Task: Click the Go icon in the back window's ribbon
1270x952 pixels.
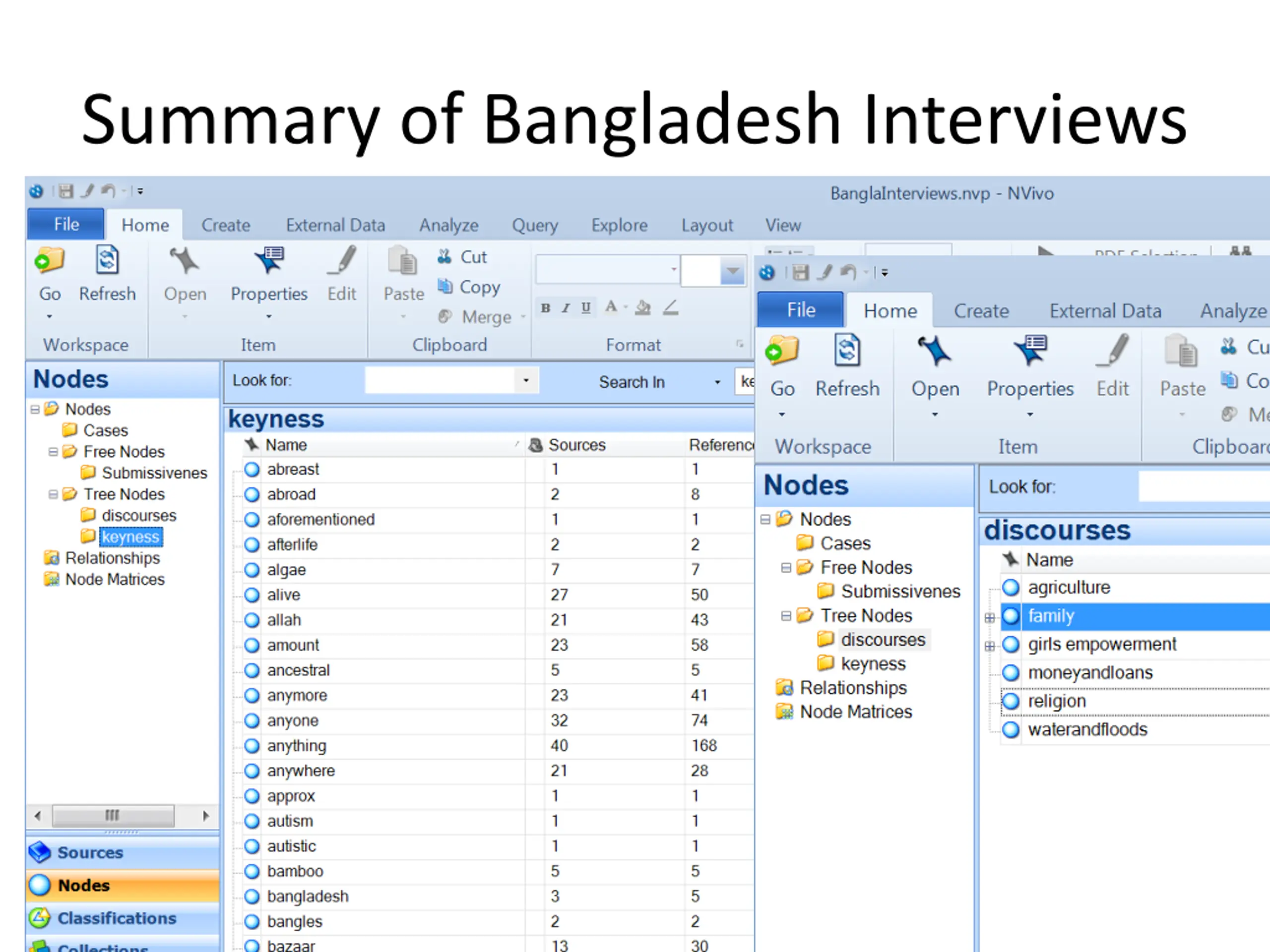Action: coord(50,260)
